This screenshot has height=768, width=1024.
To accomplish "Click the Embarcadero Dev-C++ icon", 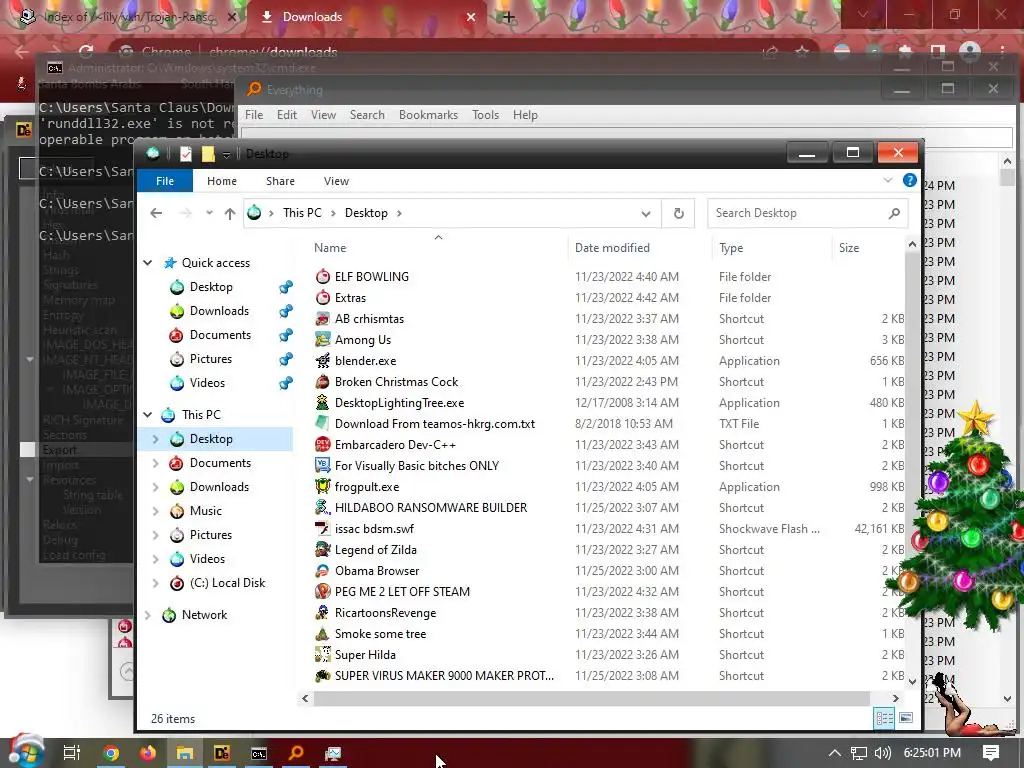I will 323,445.
